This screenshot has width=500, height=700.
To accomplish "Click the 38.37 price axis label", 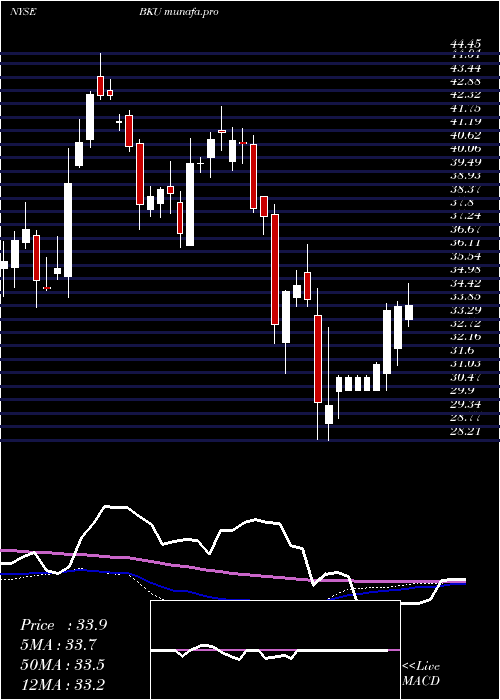I will point(466,189).
